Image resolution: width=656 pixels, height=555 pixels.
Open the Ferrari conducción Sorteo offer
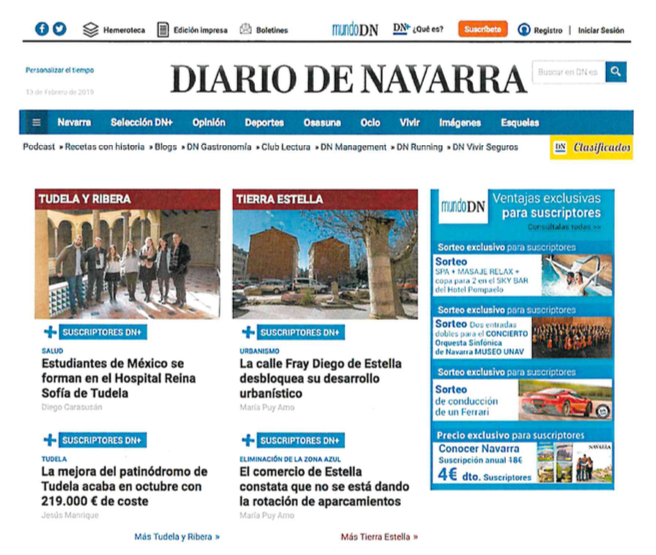pyautogui.click(x=523, y=399)
